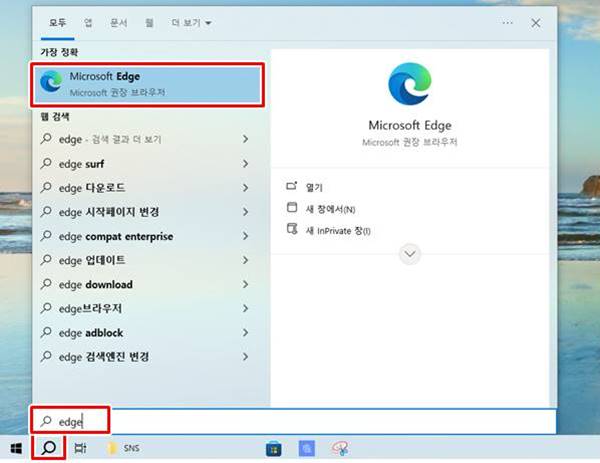Click the Edge icon in best match row
Screen dimensions: 600x463
pyautogui.click(x=51, y=82)
